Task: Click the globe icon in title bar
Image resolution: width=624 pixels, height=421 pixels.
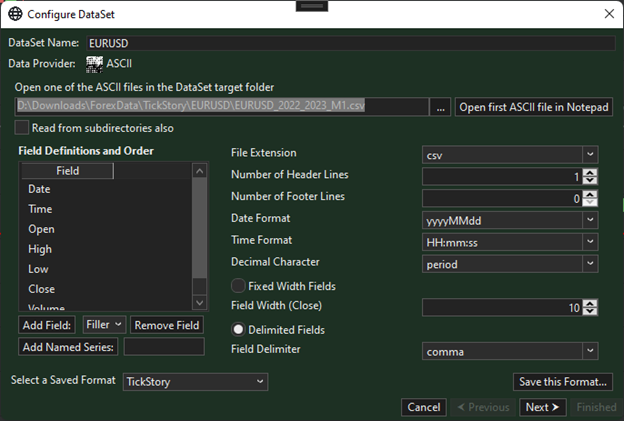Action: coord(15,14)
